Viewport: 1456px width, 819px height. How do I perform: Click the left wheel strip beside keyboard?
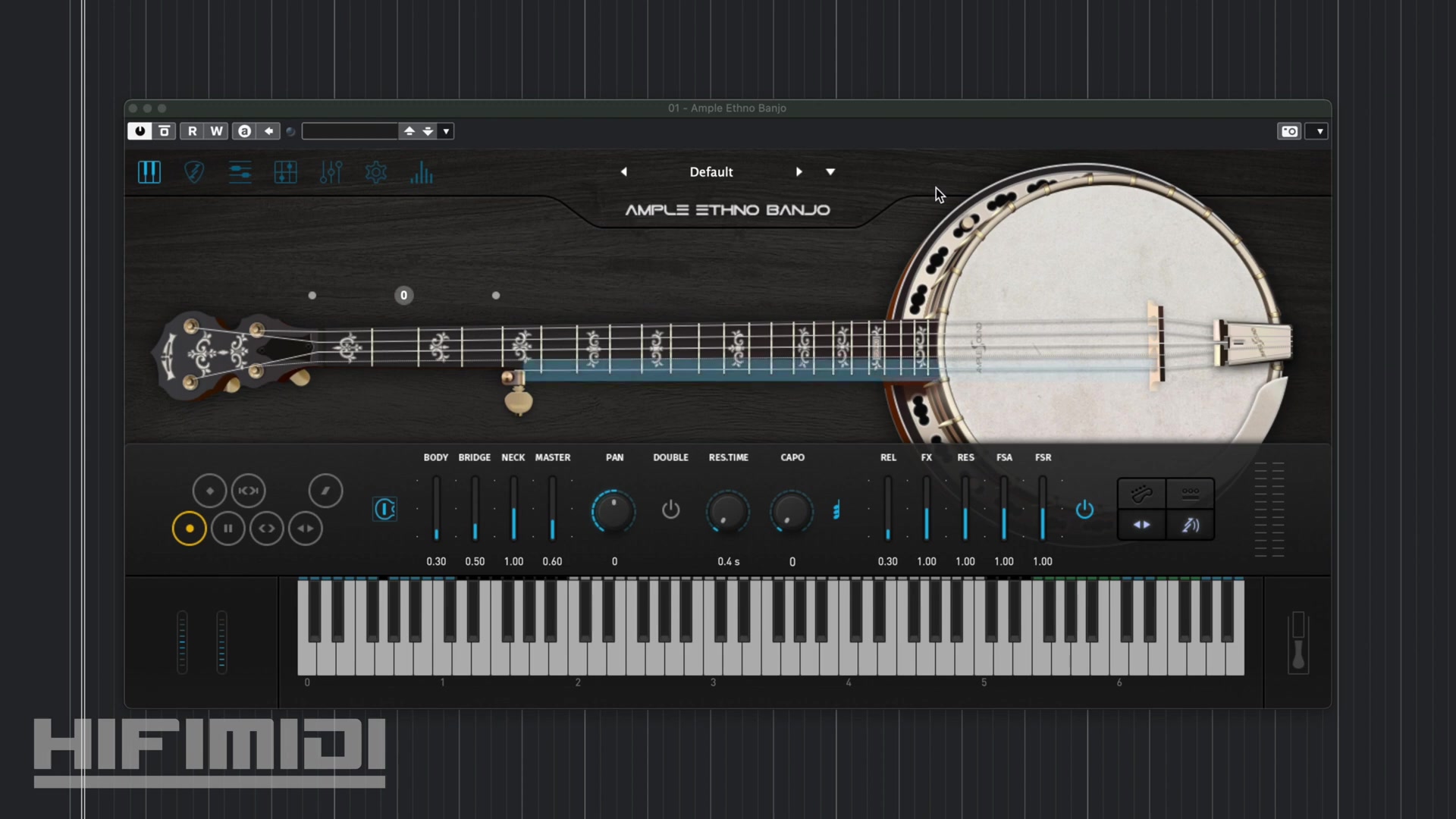click(182, 642)
